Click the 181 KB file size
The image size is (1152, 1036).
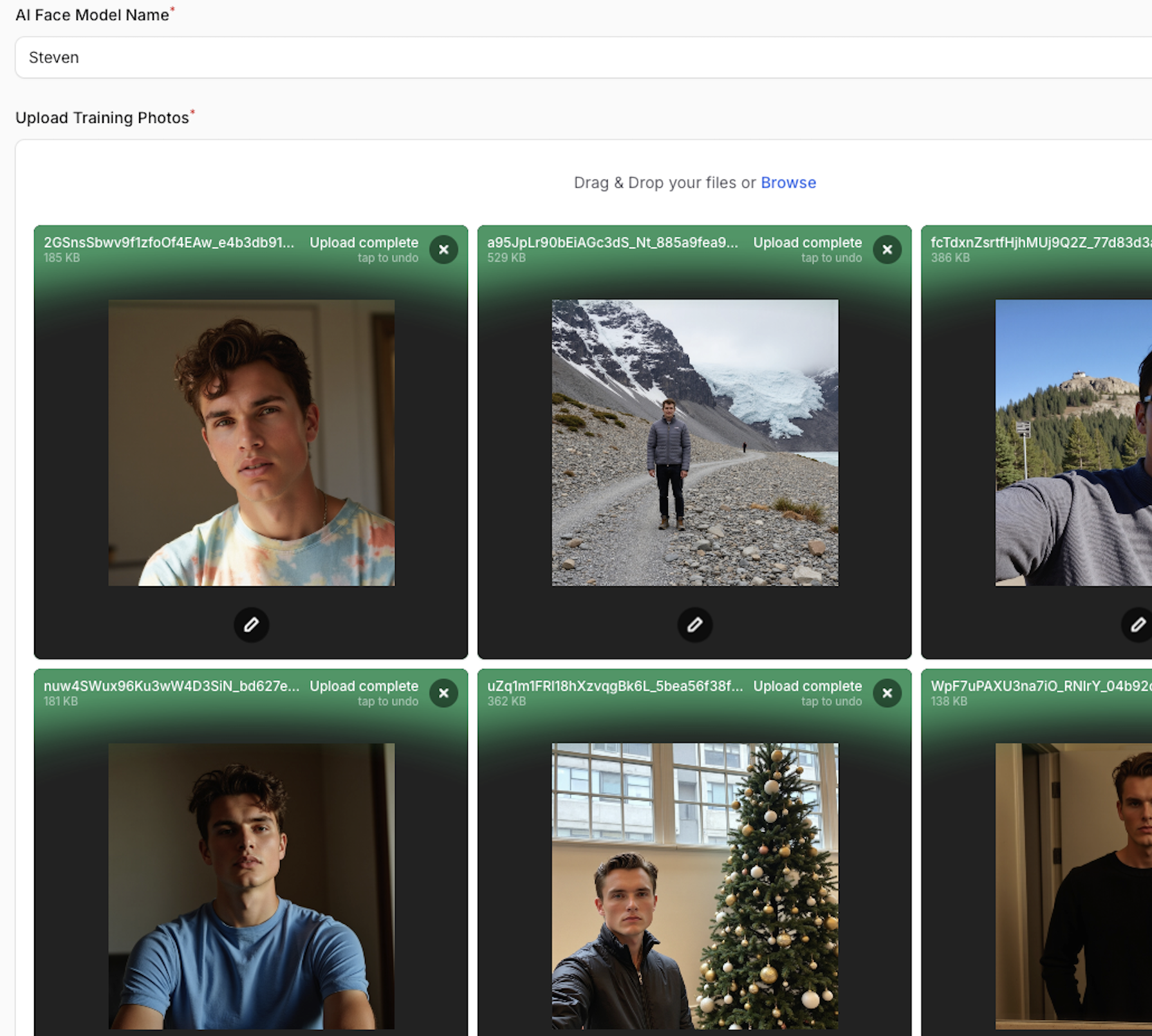click(60, 701)
